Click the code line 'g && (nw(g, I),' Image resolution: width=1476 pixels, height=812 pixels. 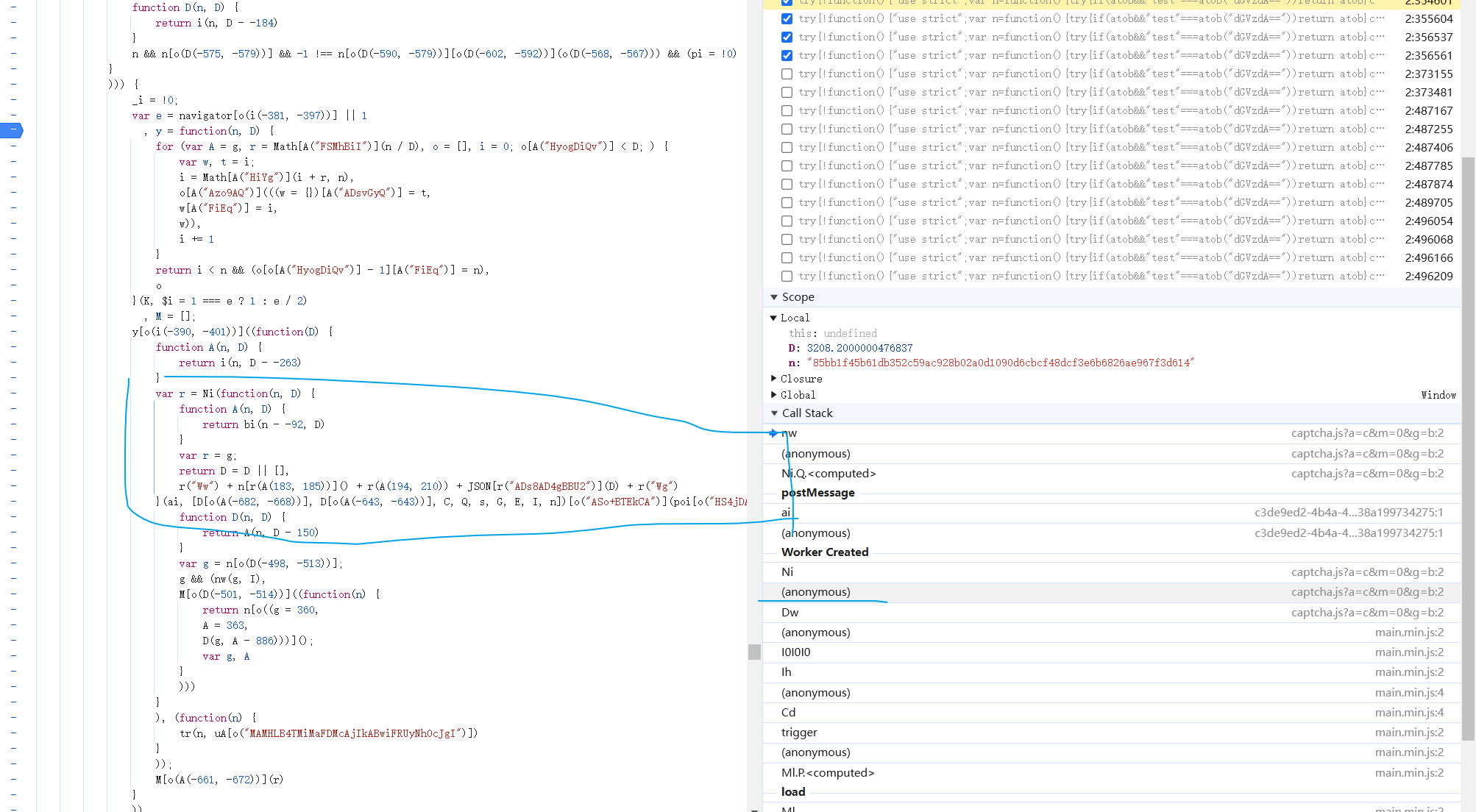(x=222, y=579)
